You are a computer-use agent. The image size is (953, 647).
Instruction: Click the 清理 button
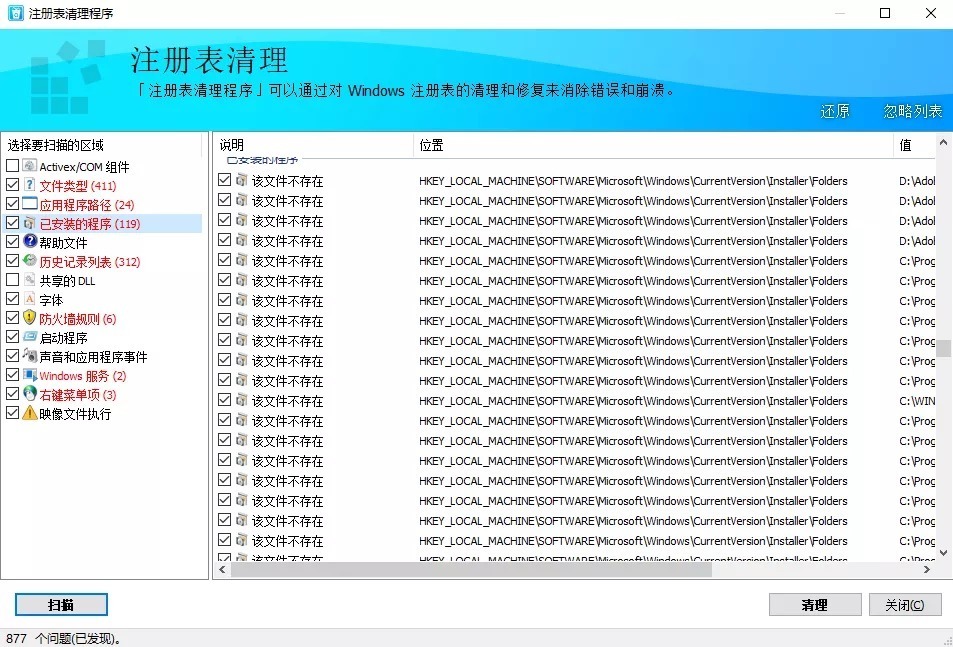pos(814,604)
